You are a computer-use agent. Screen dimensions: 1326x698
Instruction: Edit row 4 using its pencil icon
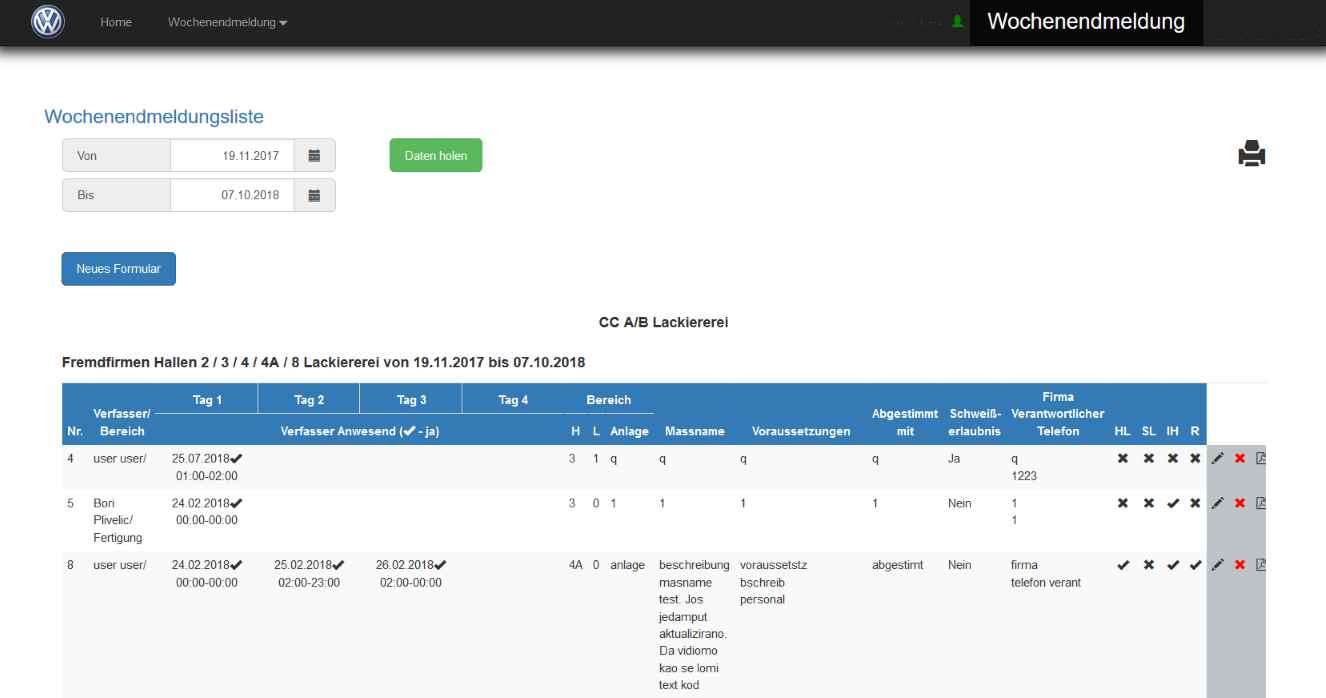(x=1217, y=459)
